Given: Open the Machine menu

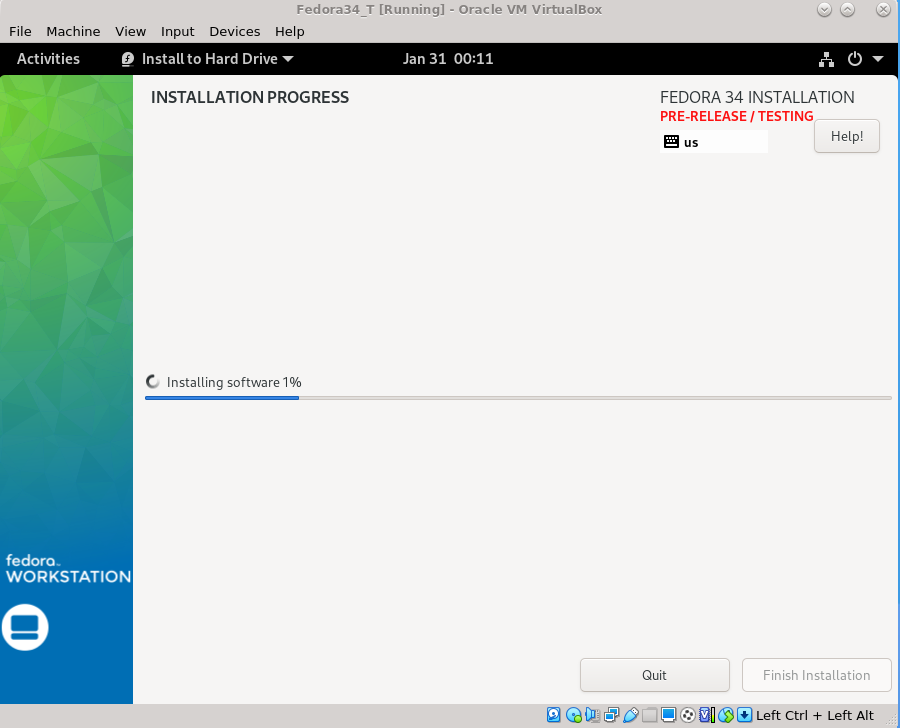Looking at the screenshot, I should 73,32.
